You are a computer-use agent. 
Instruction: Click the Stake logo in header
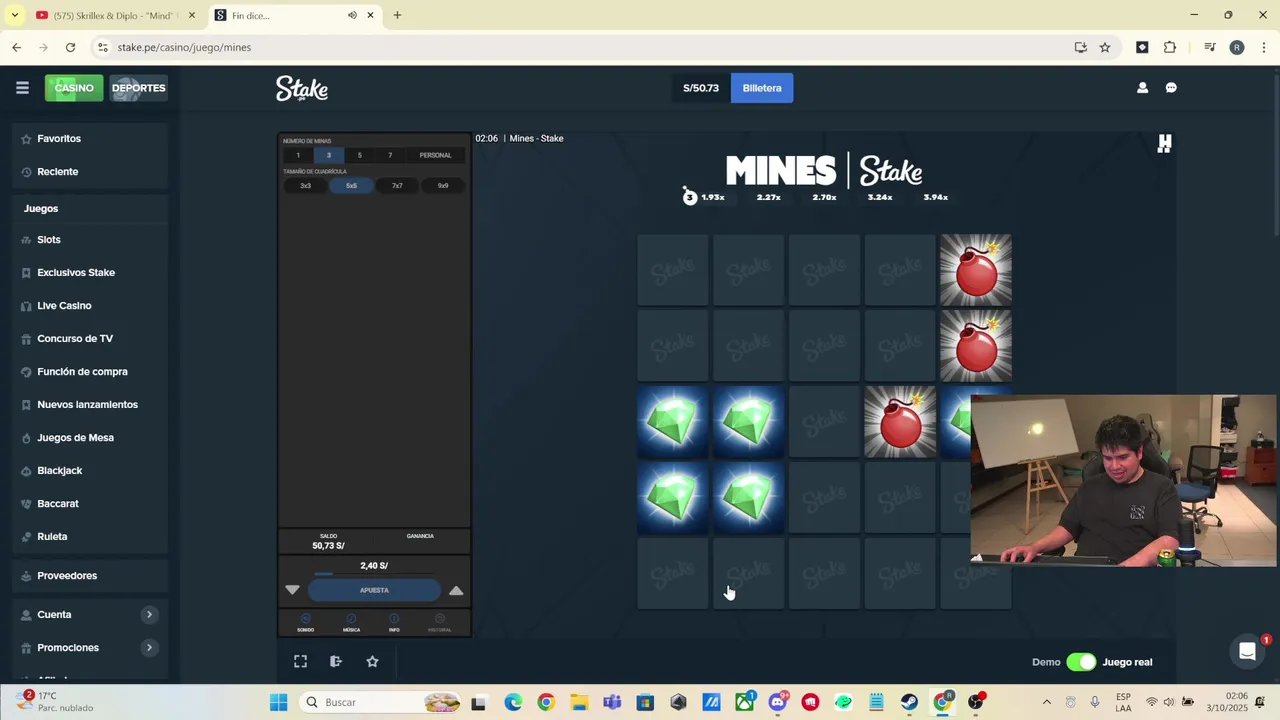[x=302, y=88]
